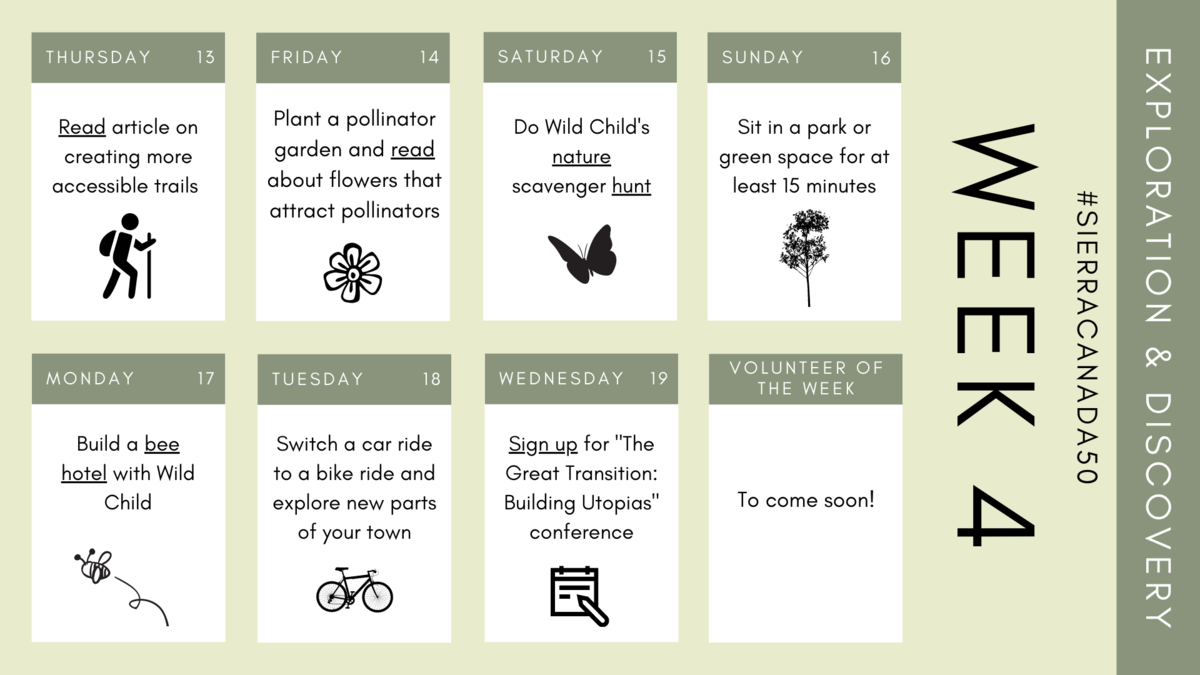Follow the underlined "nature" link on Saturday
The width and height of the screenshot is (1200, 675).
click(581, 157)
